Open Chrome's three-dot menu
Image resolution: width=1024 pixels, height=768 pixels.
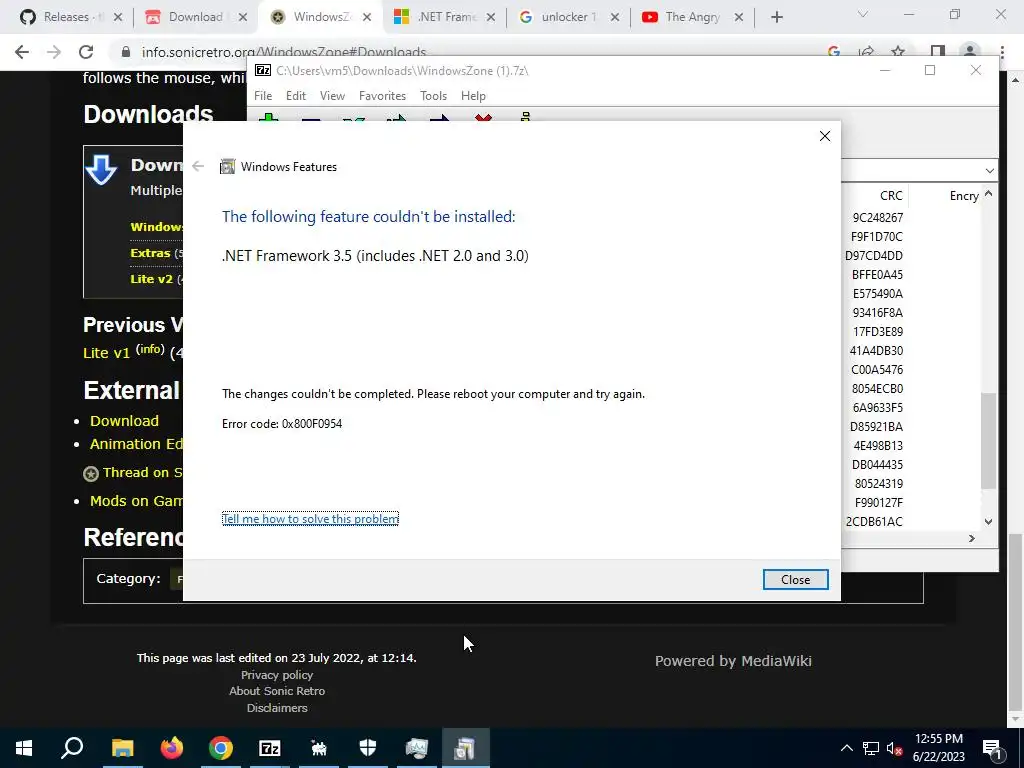[x=1002, y=52]
